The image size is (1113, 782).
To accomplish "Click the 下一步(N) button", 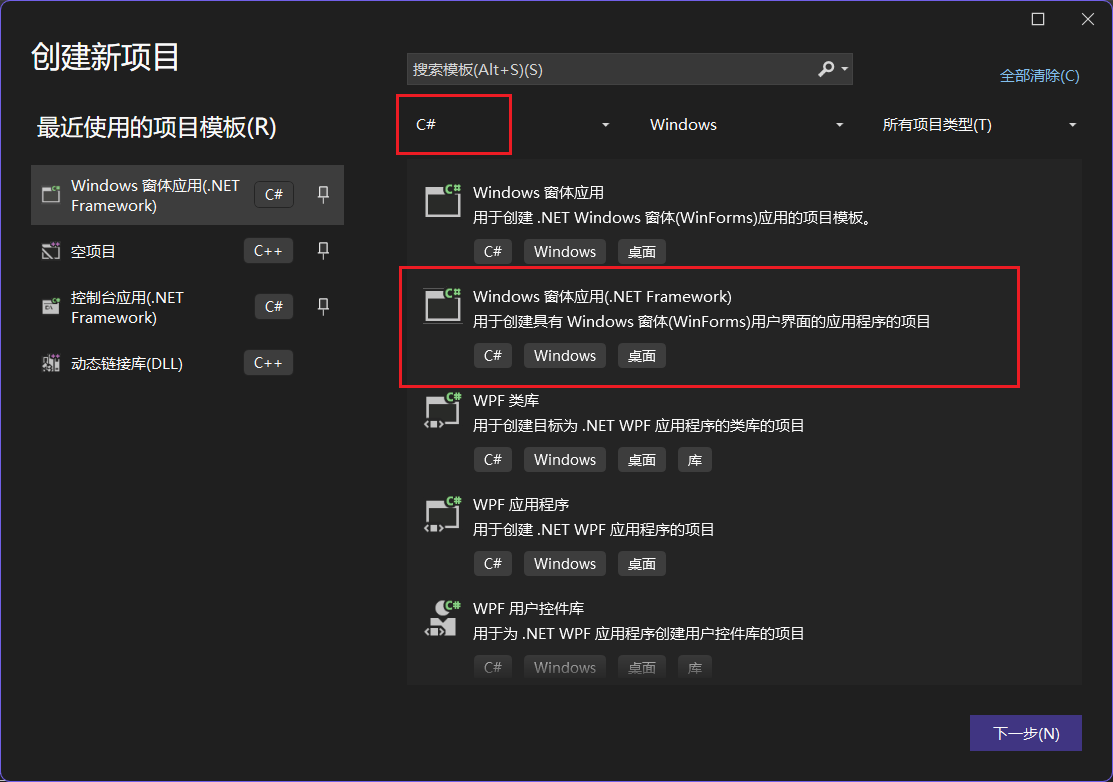I will (1026, 733).
